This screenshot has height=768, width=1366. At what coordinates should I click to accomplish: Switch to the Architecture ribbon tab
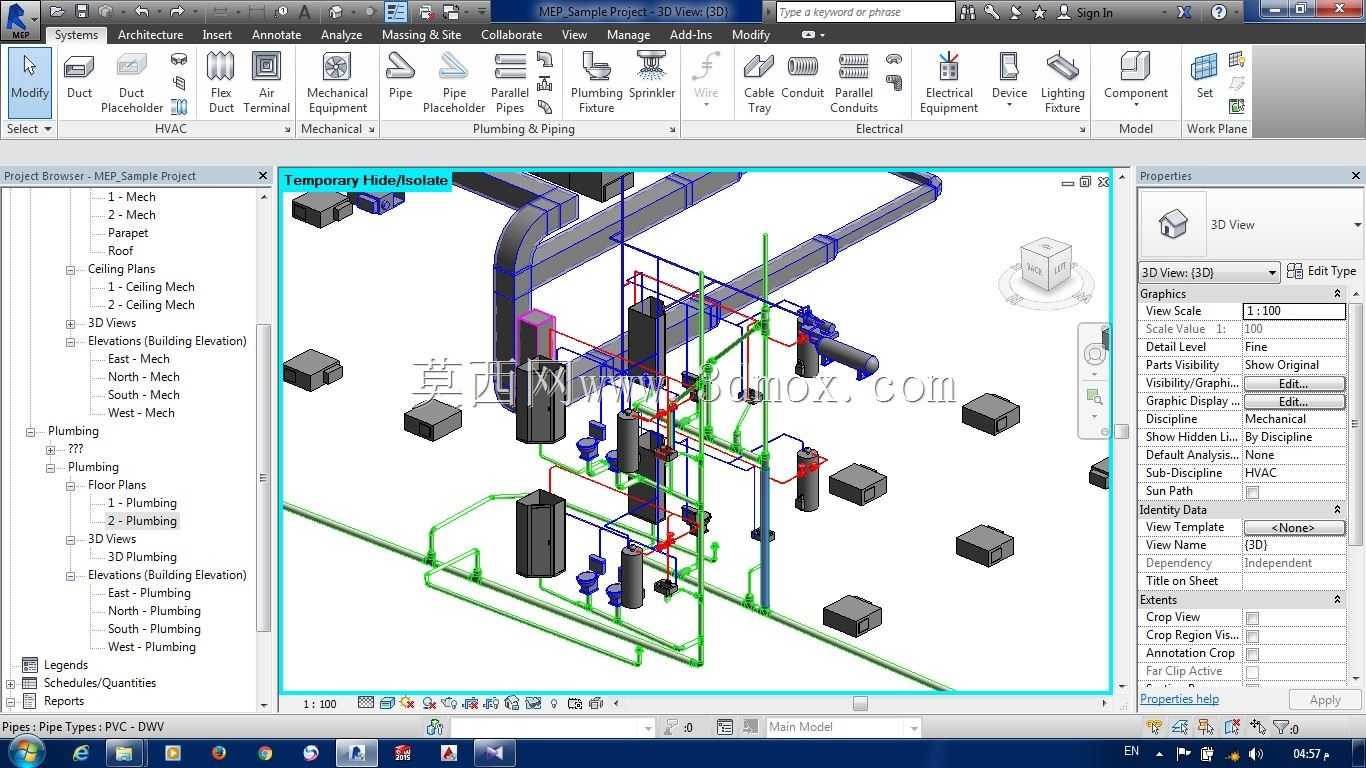[150, 34]
